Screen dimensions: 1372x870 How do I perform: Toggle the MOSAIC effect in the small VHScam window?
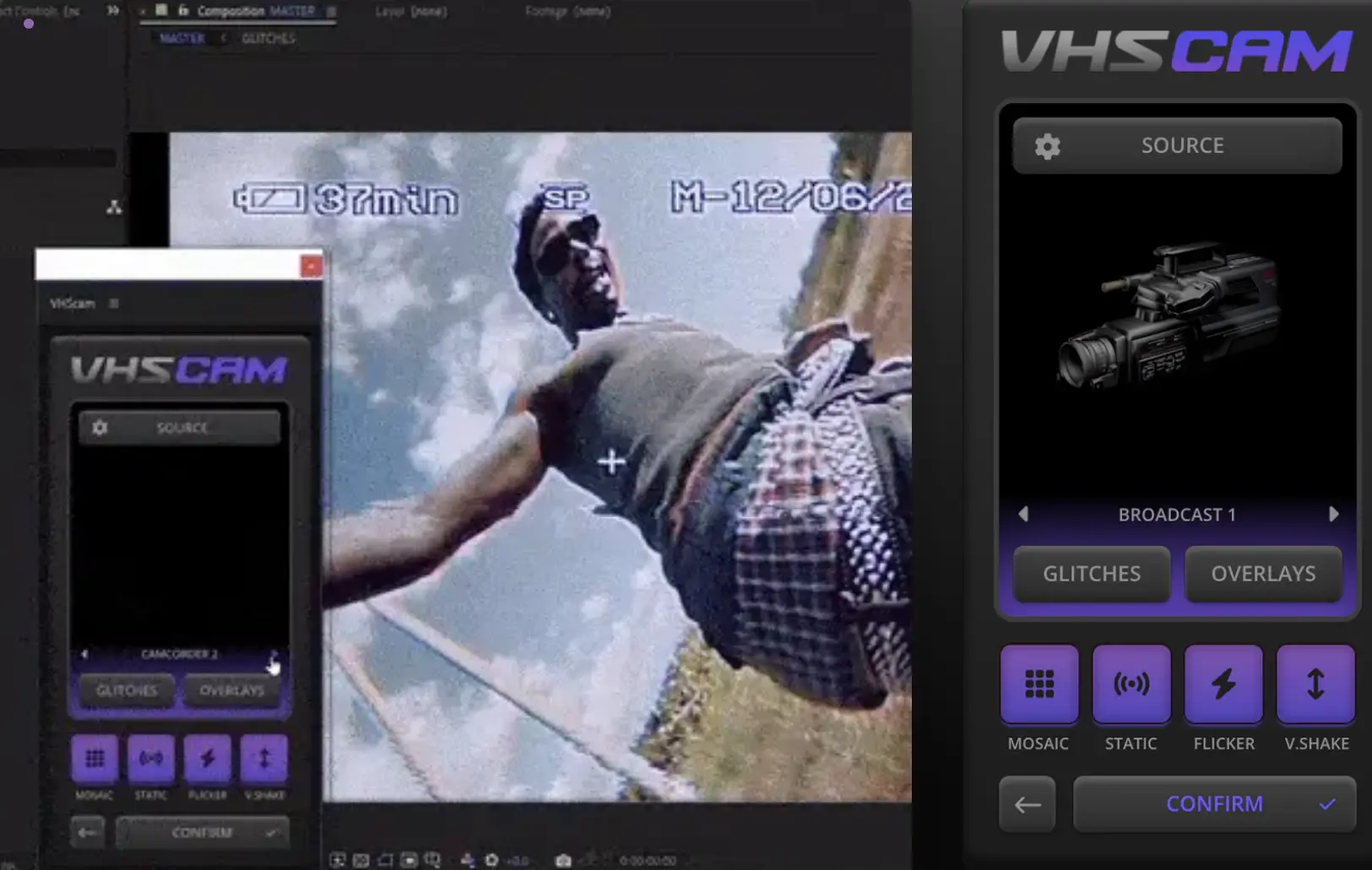pyautogui.click(x=95, y=758)
